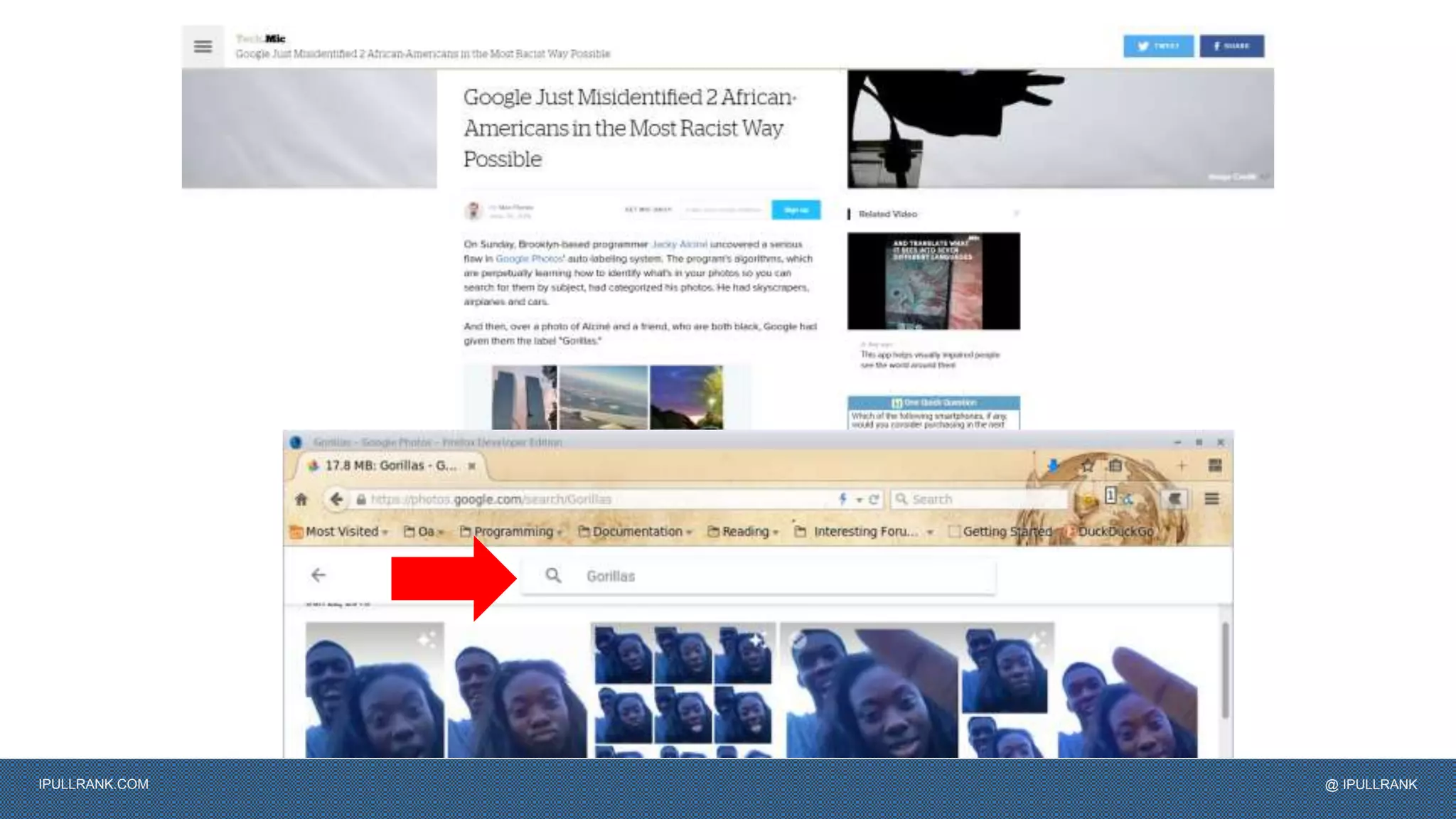Open the Mic article hamburger menu
Image resolution: width=1456 pixels, height=819 pixels.
tap(203, 47)
